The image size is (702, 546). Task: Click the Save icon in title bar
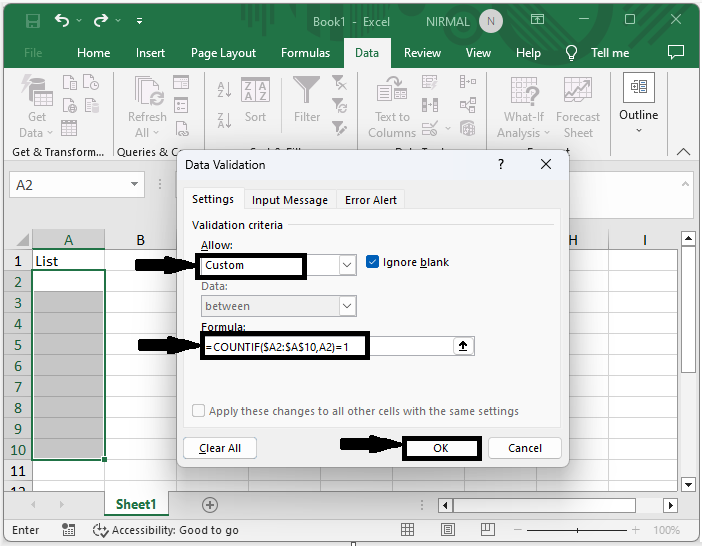tap(32, 21)
